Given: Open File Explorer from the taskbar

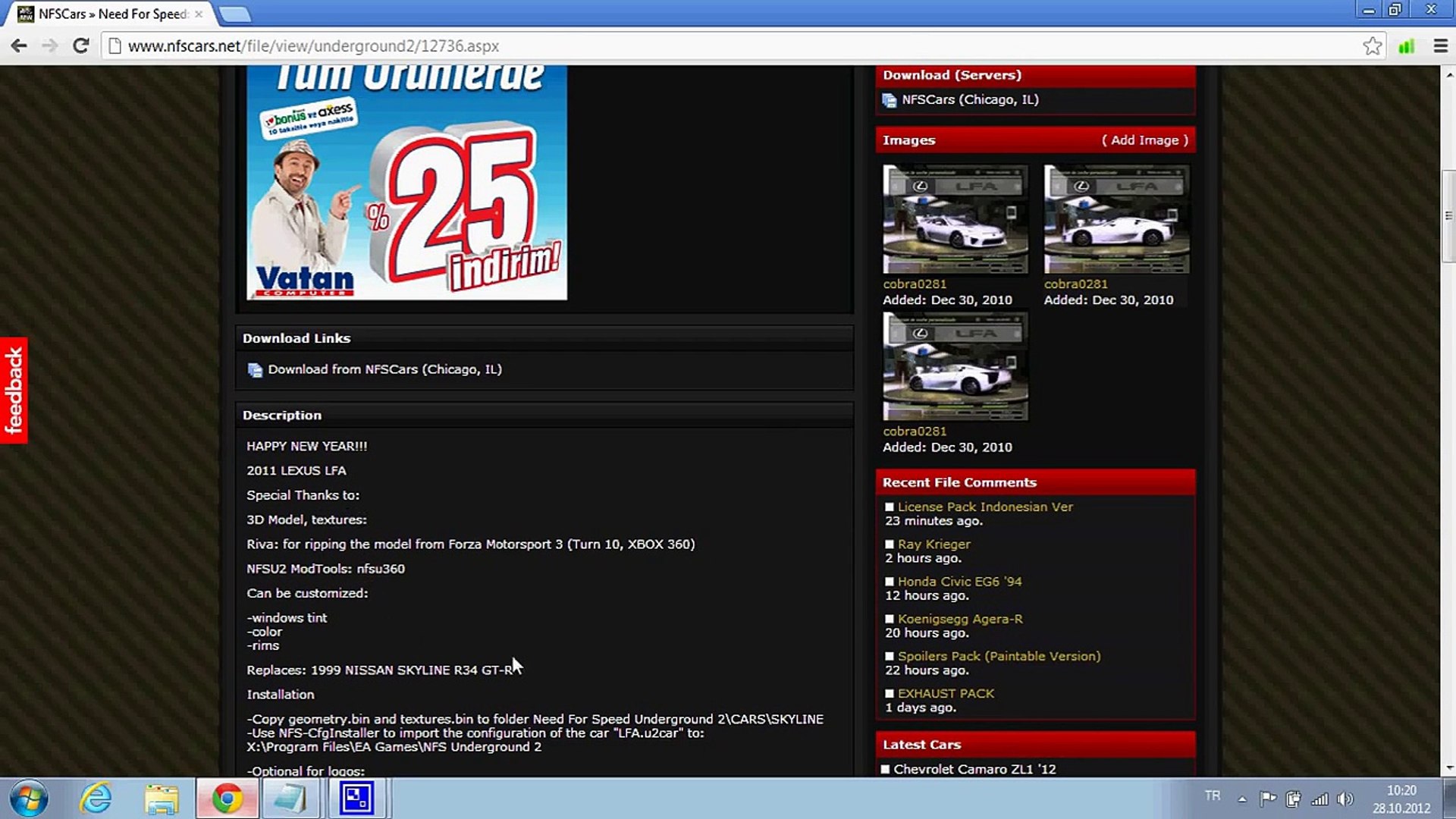Looking at the screenshot, I should tap(162, 799).
